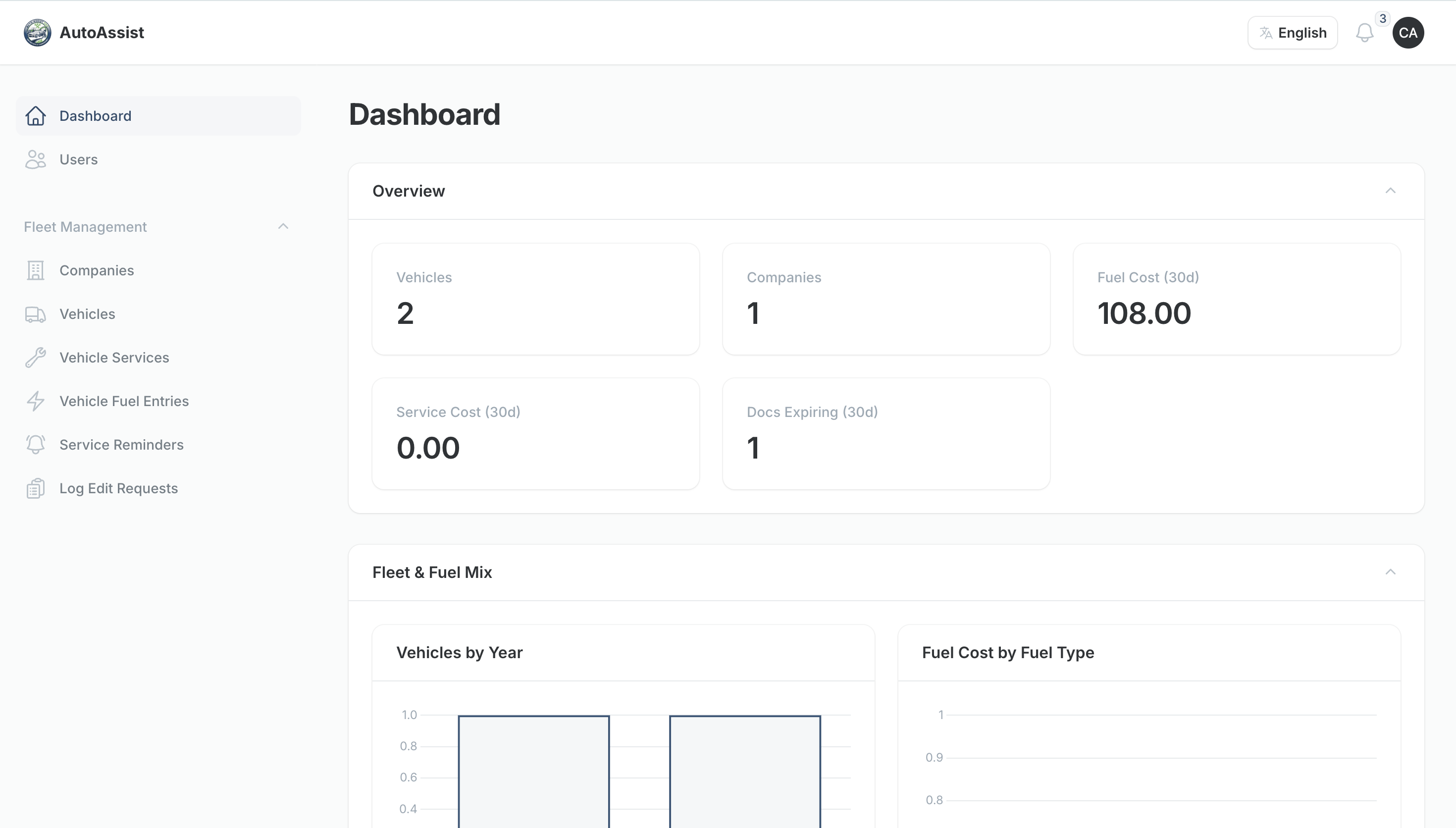Image resolution: width=1456 pixels, height=828 pixels.
Task: Open the English language selector
Action: pyautogui.click(x=1292, y=32)
